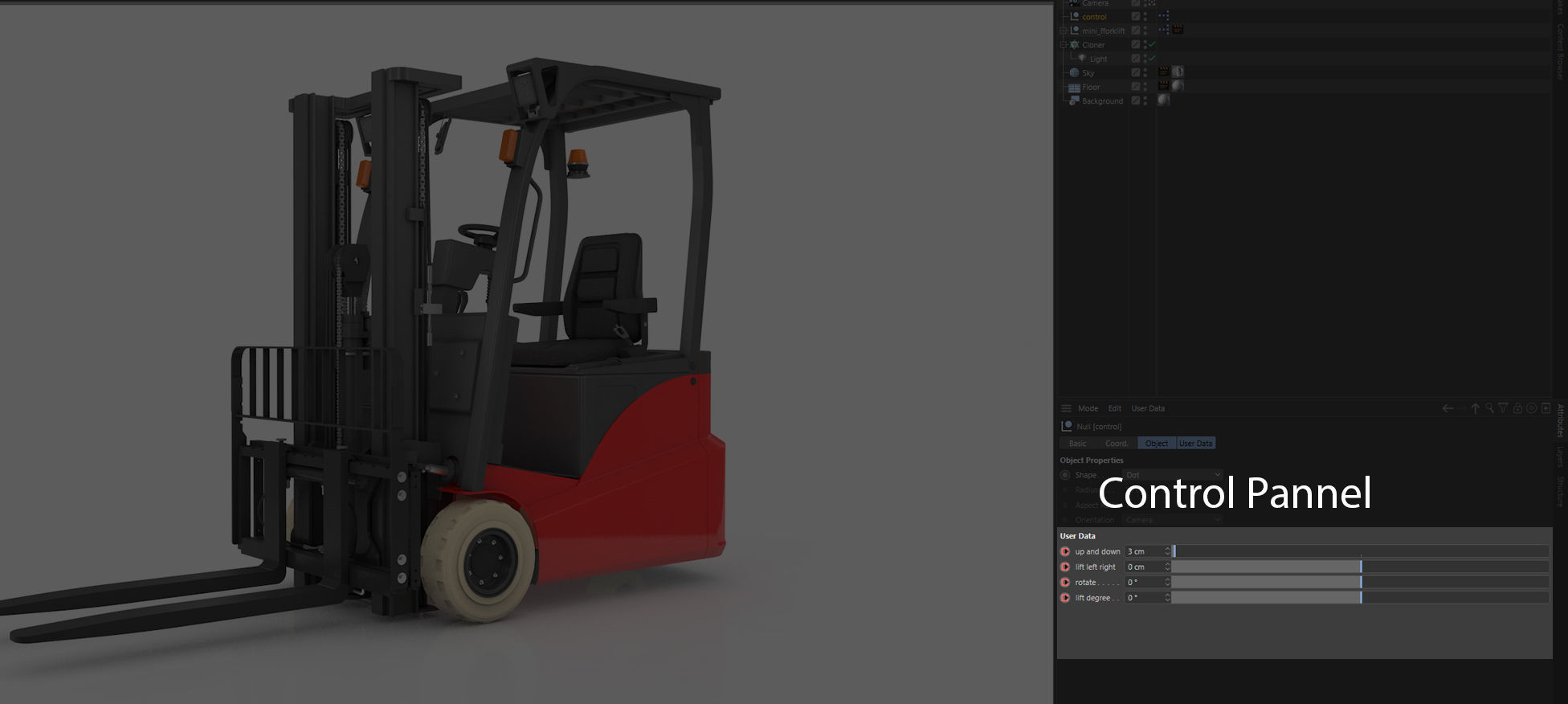Click the compositing tag on Sky row
Image resolution: width=1568 pixels, height=704 pixels.
click(x=1163, y=72)
